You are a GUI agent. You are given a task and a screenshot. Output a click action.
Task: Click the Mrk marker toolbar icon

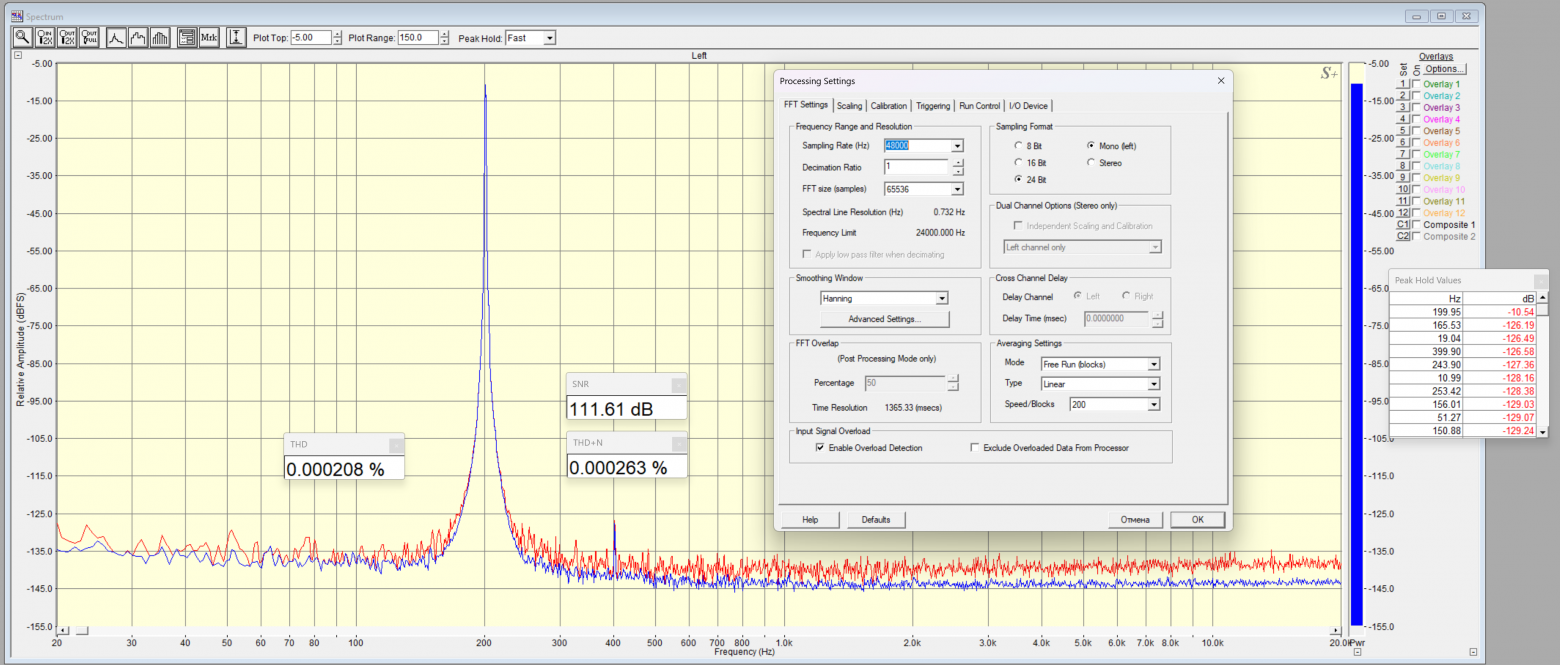coord(209,37)
